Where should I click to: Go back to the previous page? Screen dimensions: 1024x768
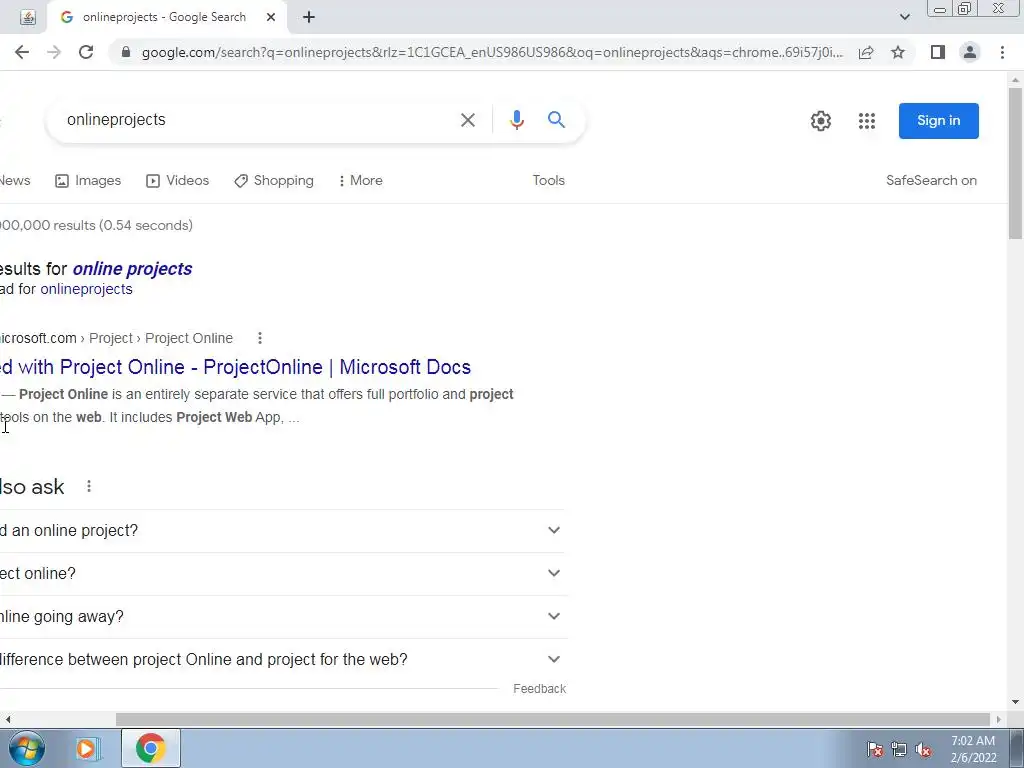click(22, 52)
